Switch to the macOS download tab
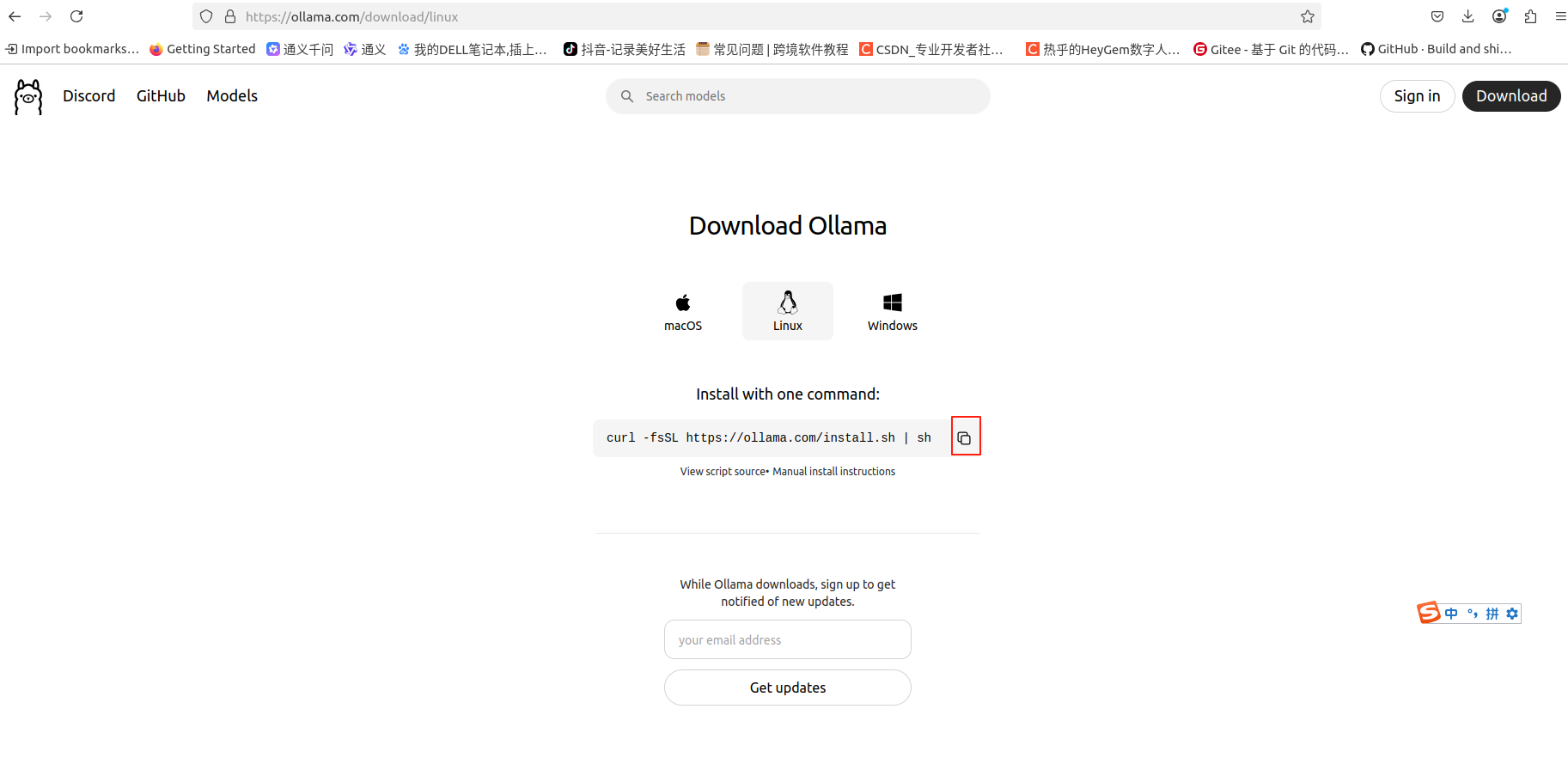1568x764 pixels. pyautogui.click(x=683, y=311)
